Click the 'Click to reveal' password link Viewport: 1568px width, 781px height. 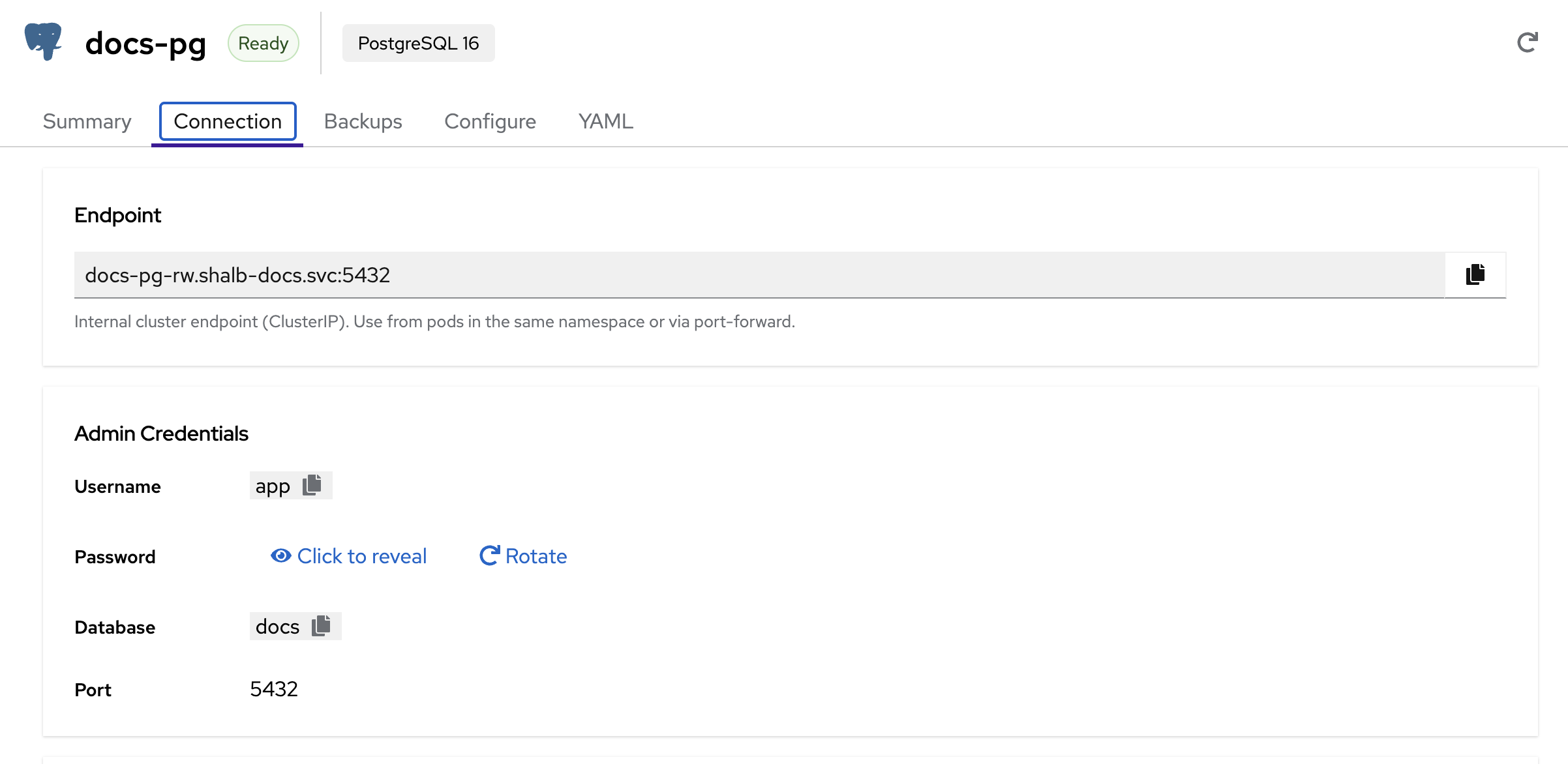click(361, 556)
